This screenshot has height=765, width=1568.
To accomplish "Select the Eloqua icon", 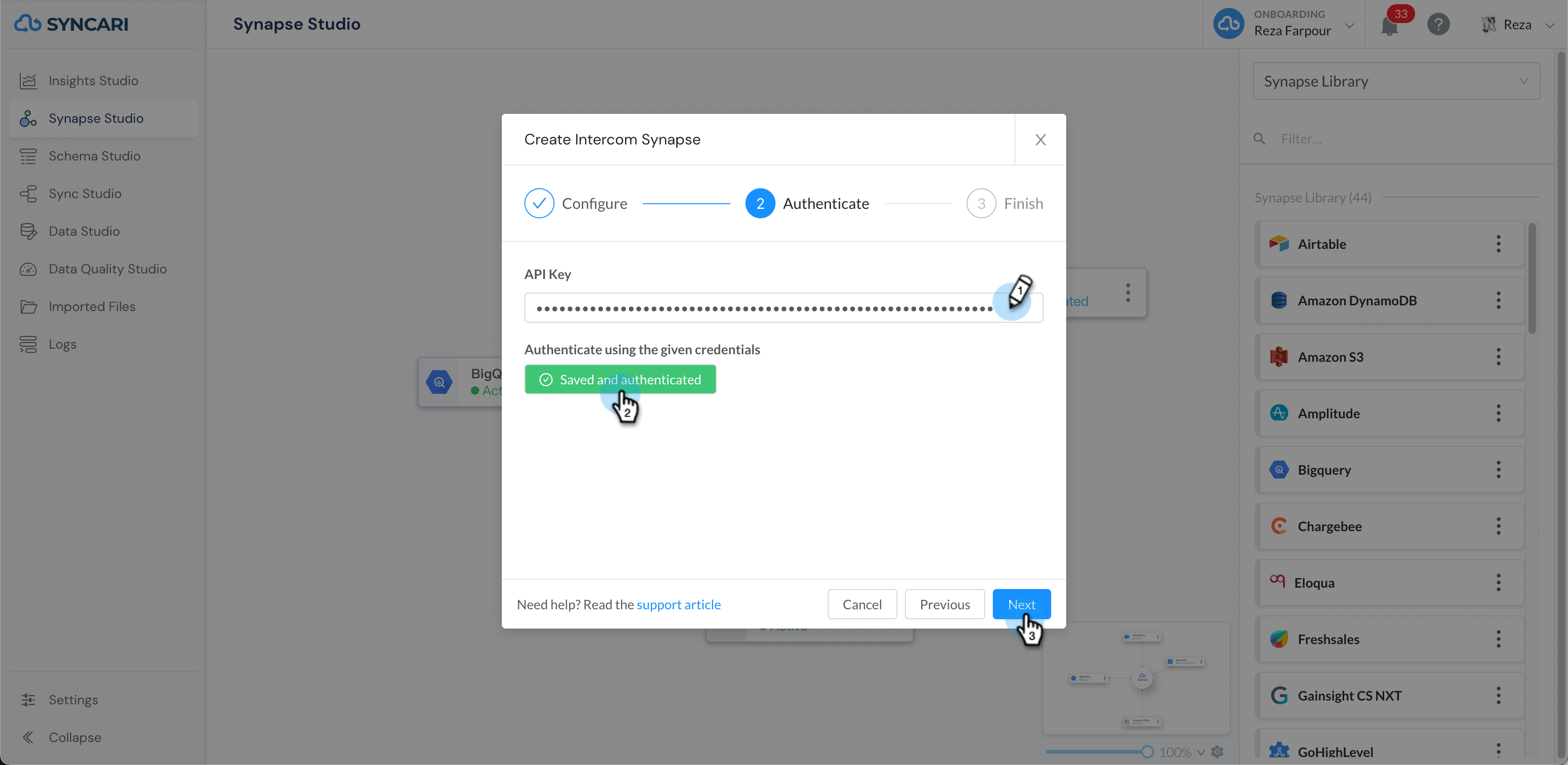I will (1277, 582).
